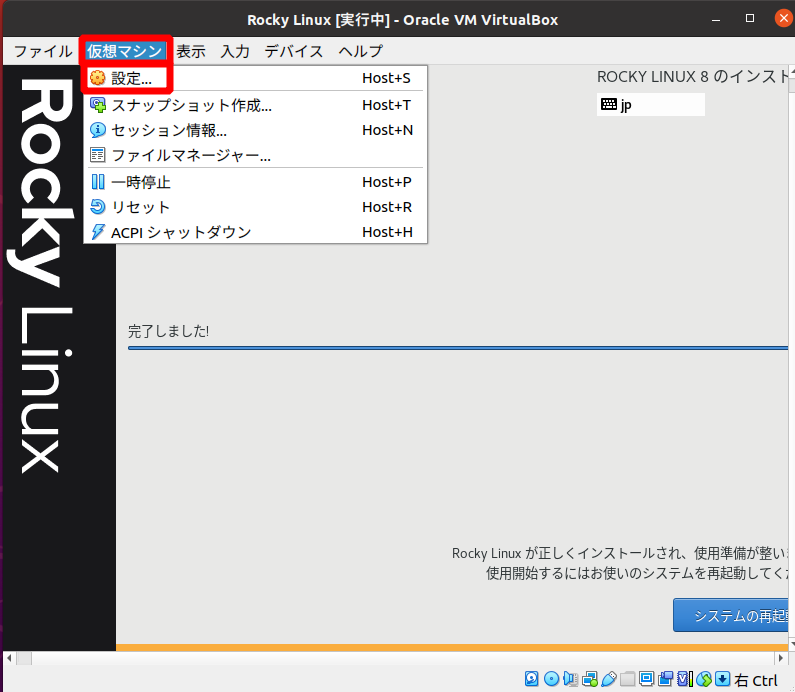Click ROCKY LINUX 8 installer heading text
Image resolution: width=795 pixels, height=692 pixels.
pyautogui.click(x=694, y=77)
